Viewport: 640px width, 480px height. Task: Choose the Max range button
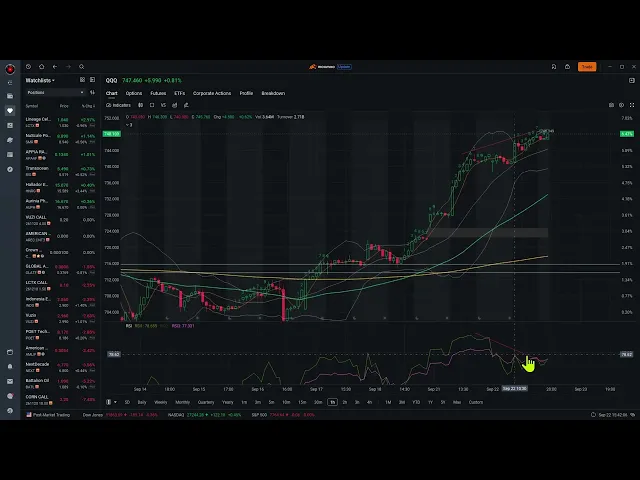tap(457, 402)
